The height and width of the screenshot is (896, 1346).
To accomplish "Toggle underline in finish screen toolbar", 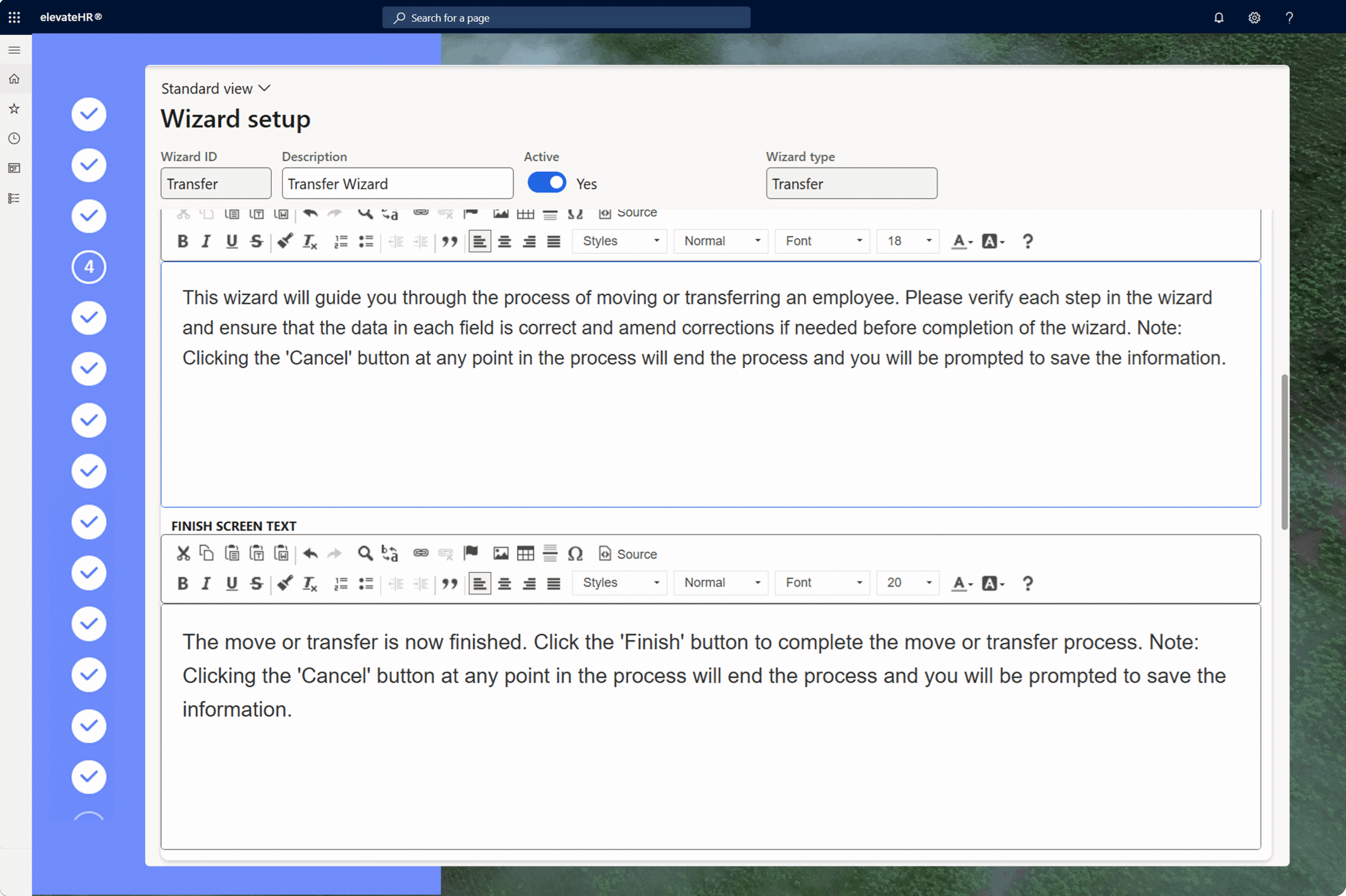I will [231, 583].
